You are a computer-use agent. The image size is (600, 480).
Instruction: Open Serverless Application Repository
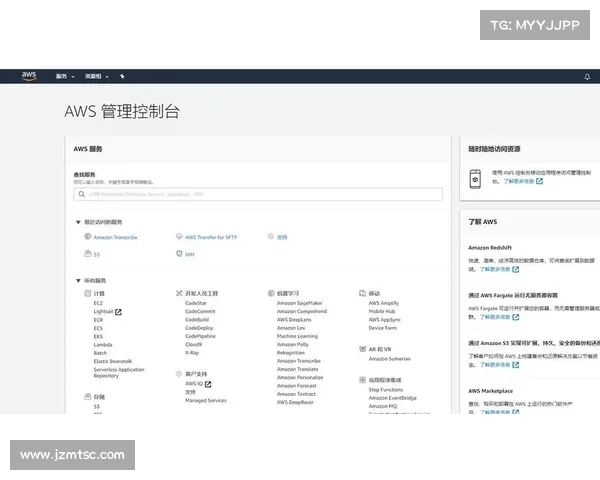(x=119, y=372)
